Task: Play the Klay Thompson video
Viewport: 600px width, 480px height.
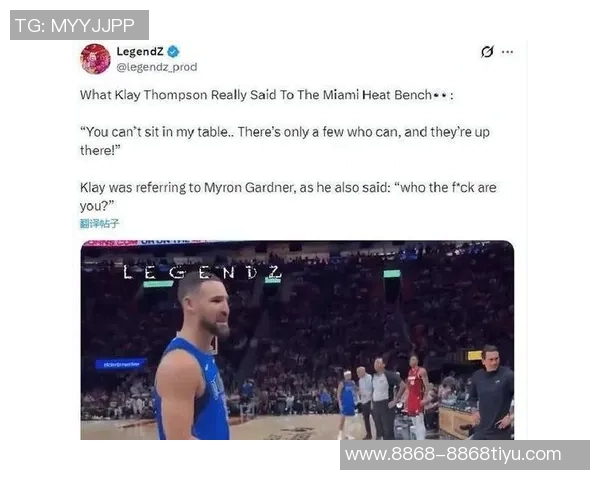Action: point(297,340)
